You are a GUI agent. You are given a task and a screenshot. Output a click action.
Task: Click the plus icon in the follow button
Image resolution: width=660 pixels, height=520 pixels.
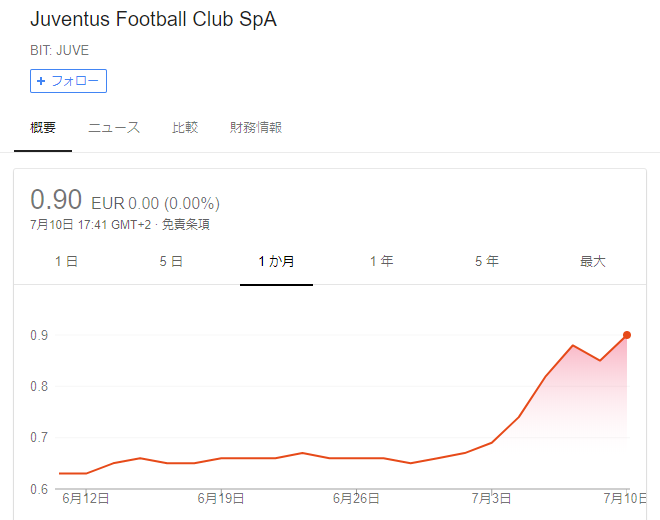[41, 81]
